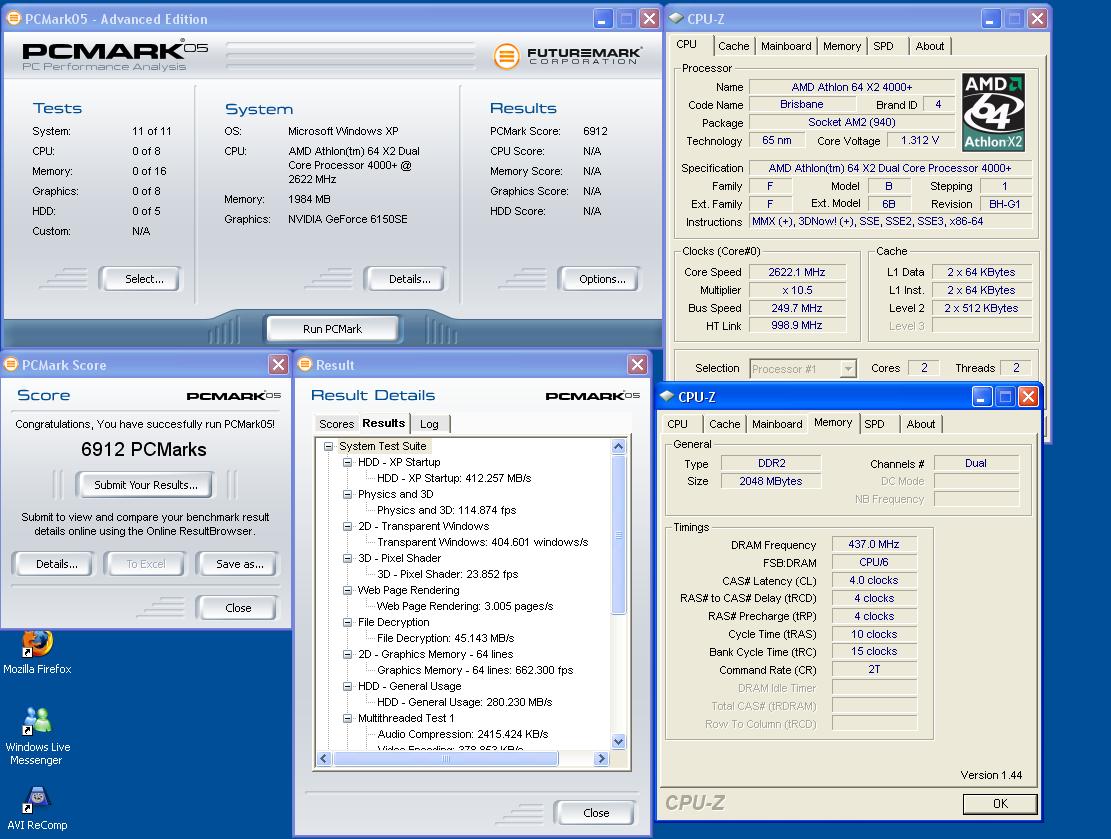The height and width of the screenshot is (839, 1111).
Task: Click Submit Your Results... button
Action: [145, 485]
